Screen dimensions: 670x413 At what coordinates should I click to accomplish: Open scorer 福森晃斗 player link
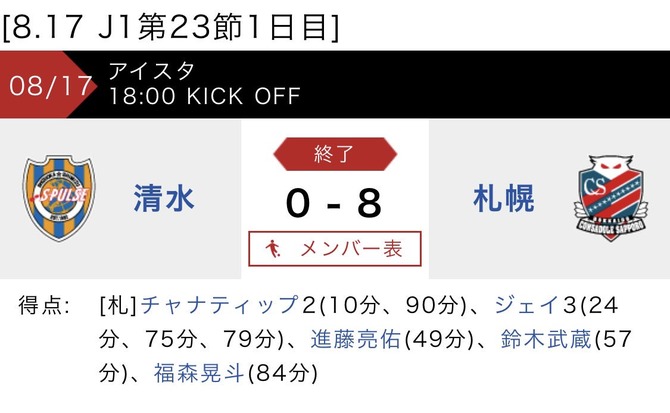click(x=199, y=373)
